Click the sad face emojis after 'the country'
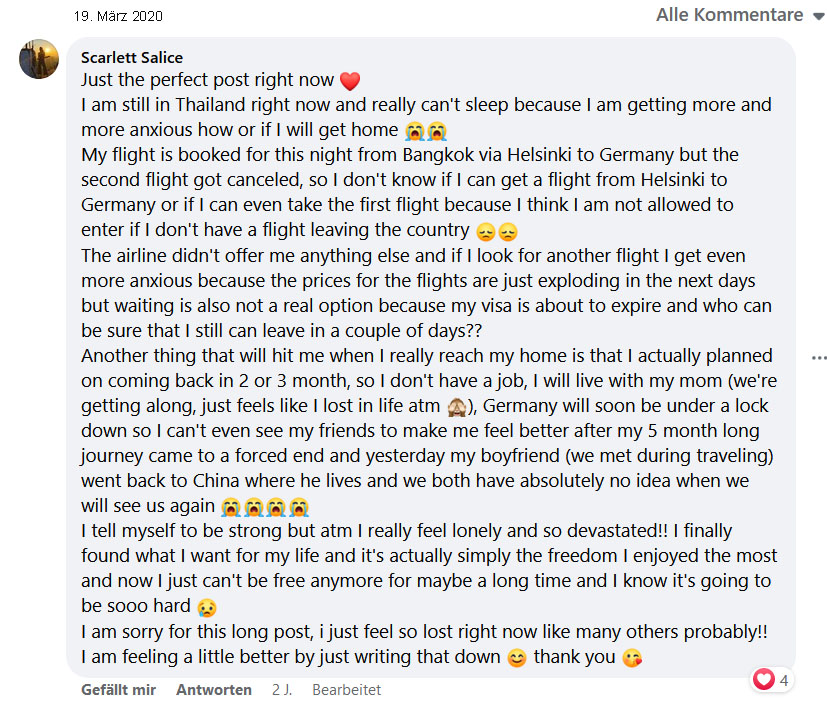The width and height of the screenshot is (827, 704). (x=497, y=232)
